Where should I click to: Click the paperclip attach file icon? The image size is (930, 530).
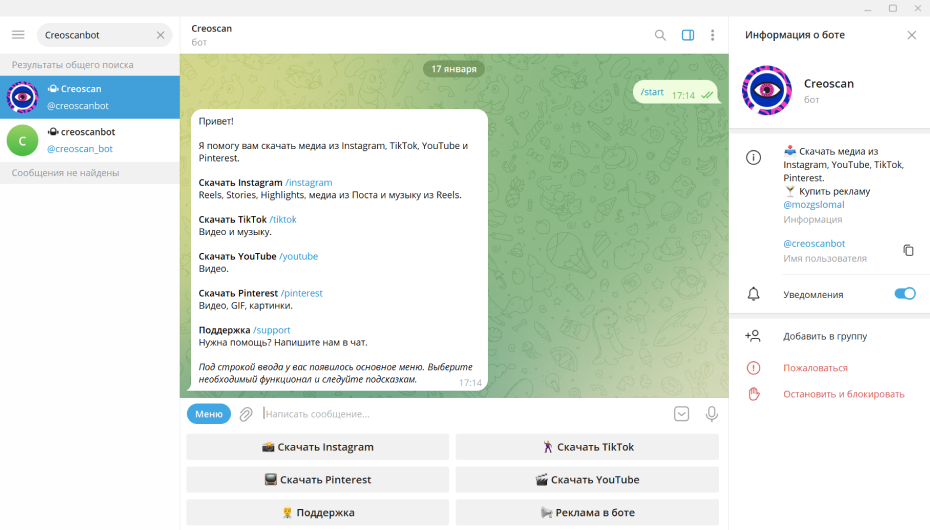coord(246,414)
